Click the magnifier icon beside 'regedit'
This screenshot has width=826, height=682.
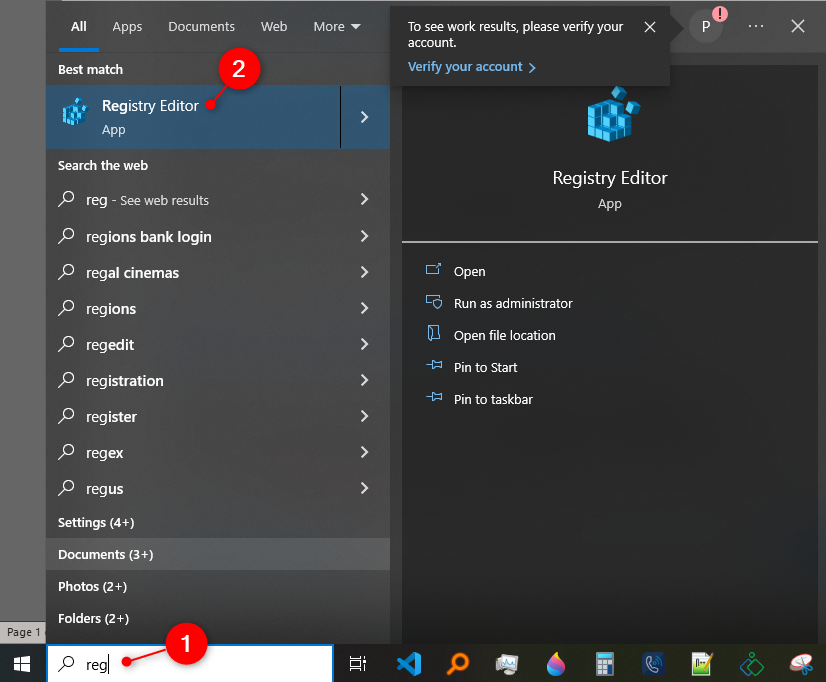(66, 343)
